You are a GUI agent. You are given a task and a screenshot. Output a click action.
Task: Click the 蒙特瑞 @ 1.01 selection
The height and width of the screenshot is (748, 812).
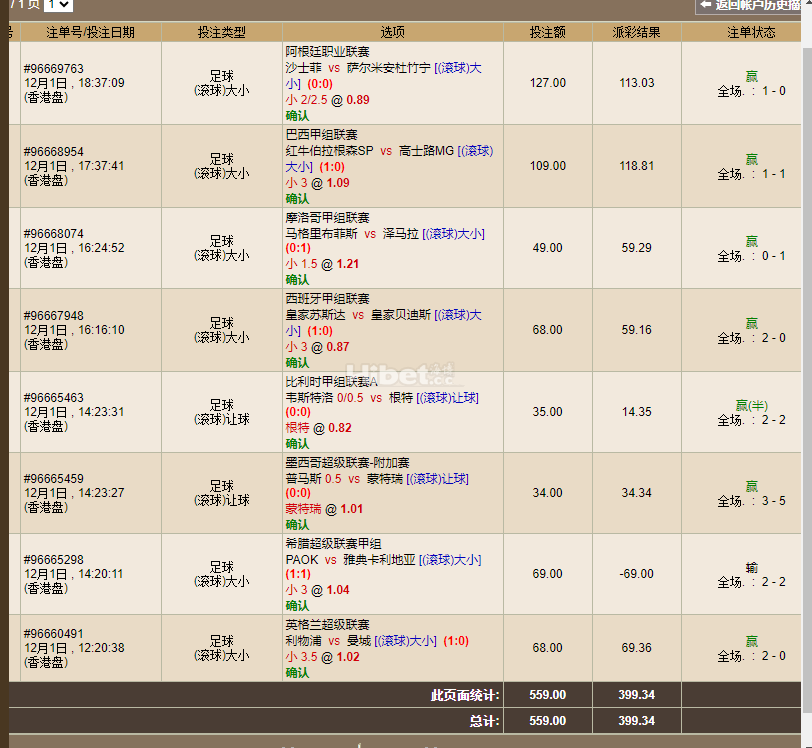[325, 508]
